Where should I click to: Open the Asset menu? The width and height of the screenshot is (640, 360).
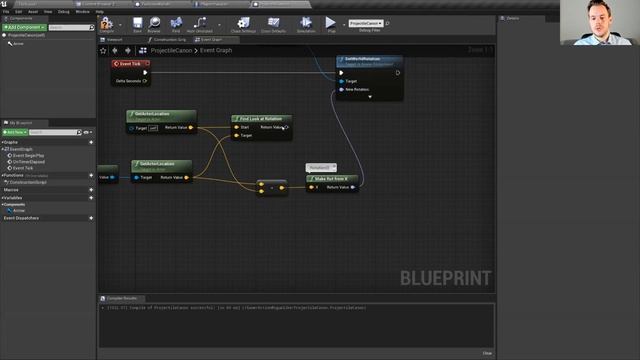point(33,12)
